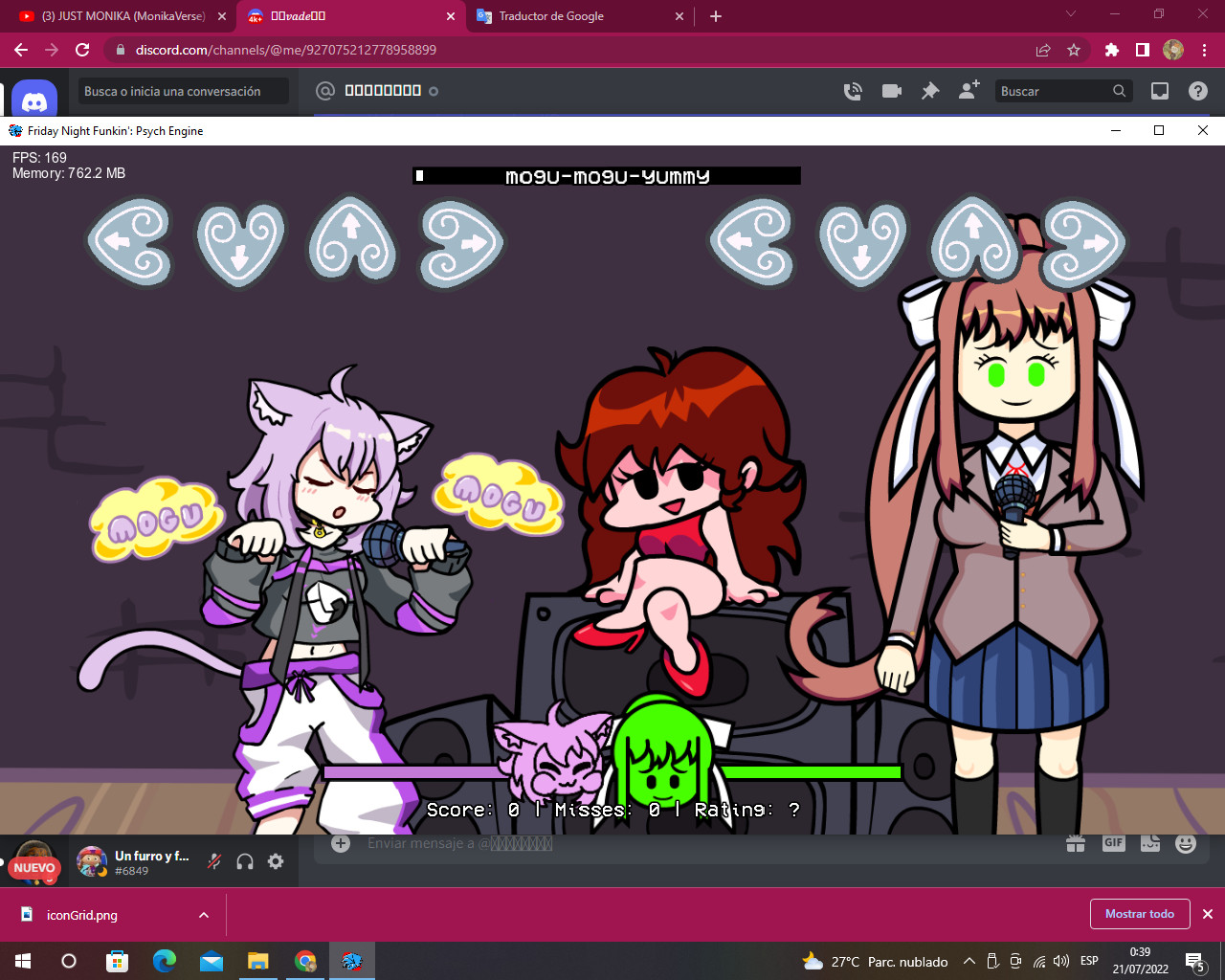Start a video call in Discord
The width and height of the screenshot is (1225, 980).
891,91
